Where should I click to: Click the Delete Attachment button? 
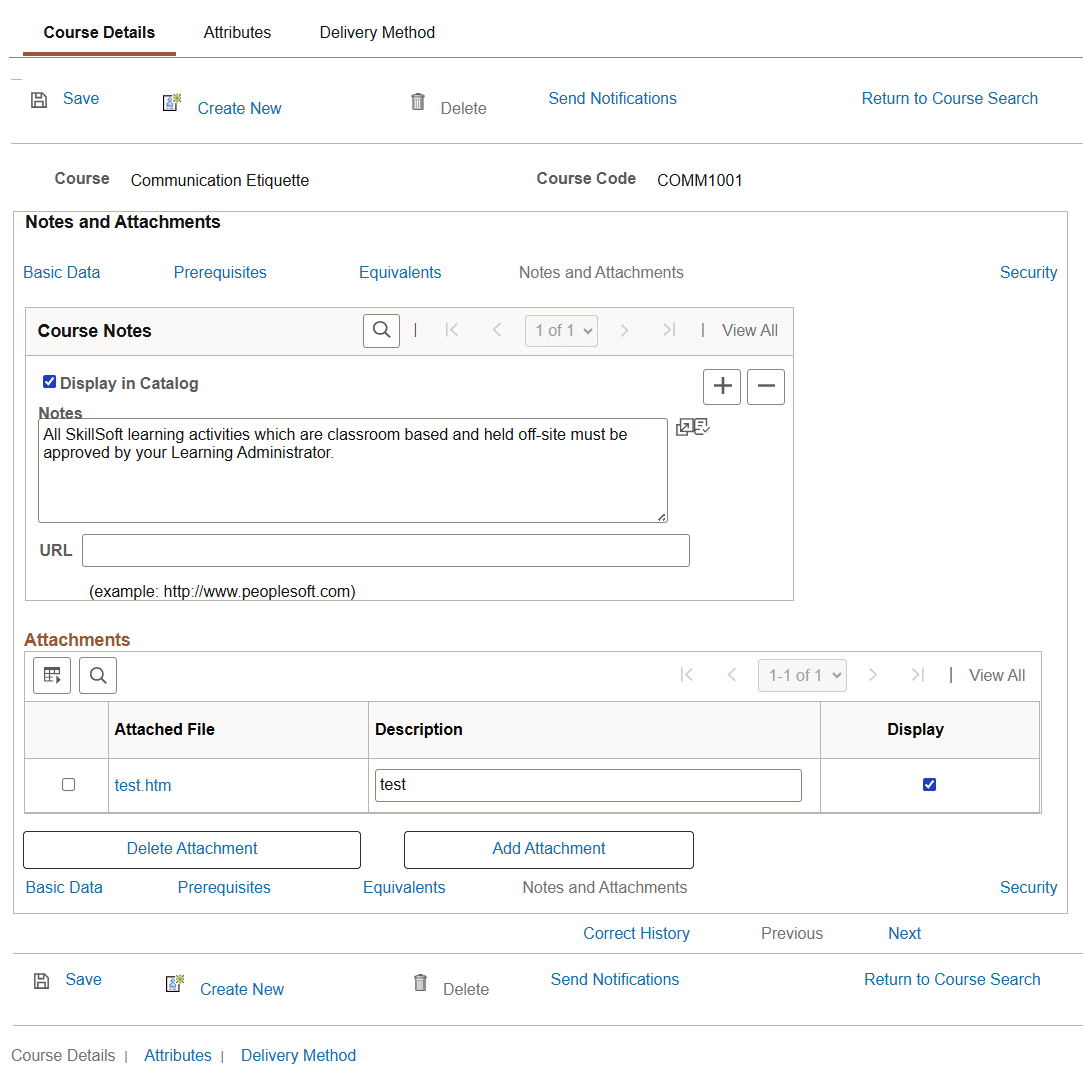coord(192,850)
